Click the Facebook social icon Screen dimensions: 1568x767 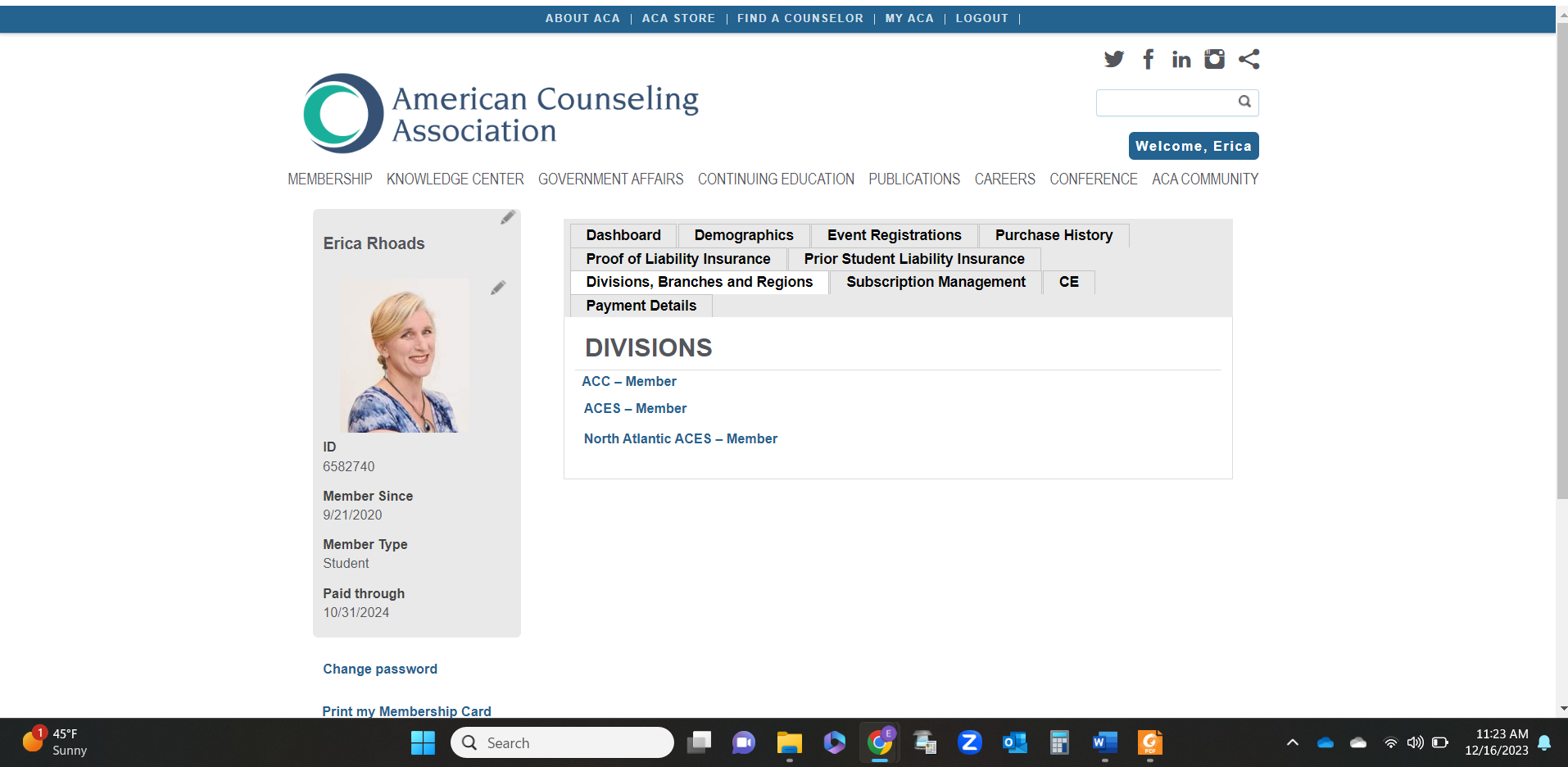tap(1149, 59)
